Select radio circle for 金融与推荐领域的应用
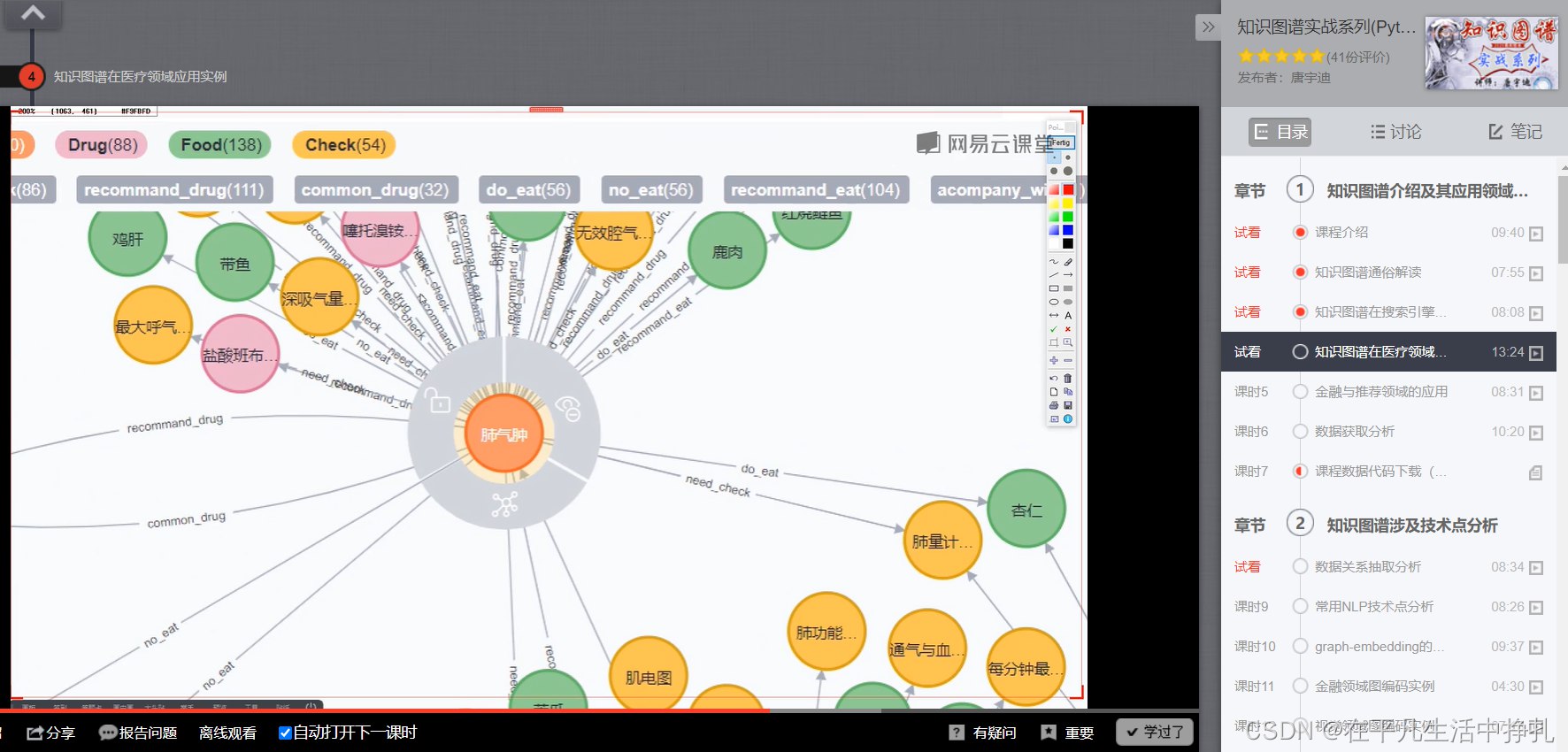 (1300, 392)
